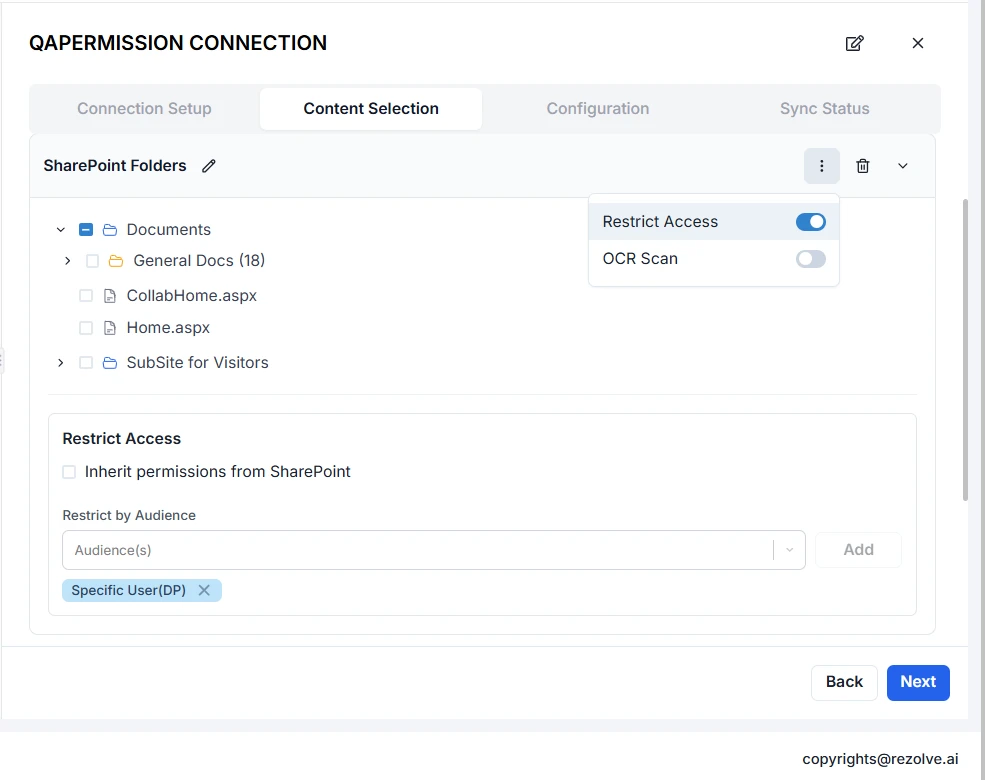Switch to the Configuration tab
The width and height of the screenshot is (985, 780).
(x=597, y=109)
